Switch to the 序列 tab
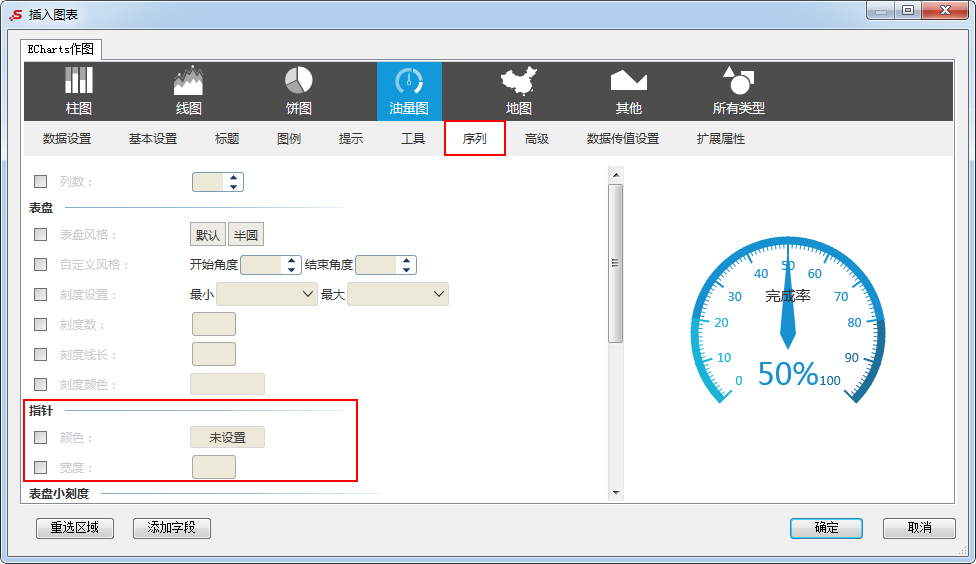This screenshot has height=564, width=976. click(x=474, y=138)
